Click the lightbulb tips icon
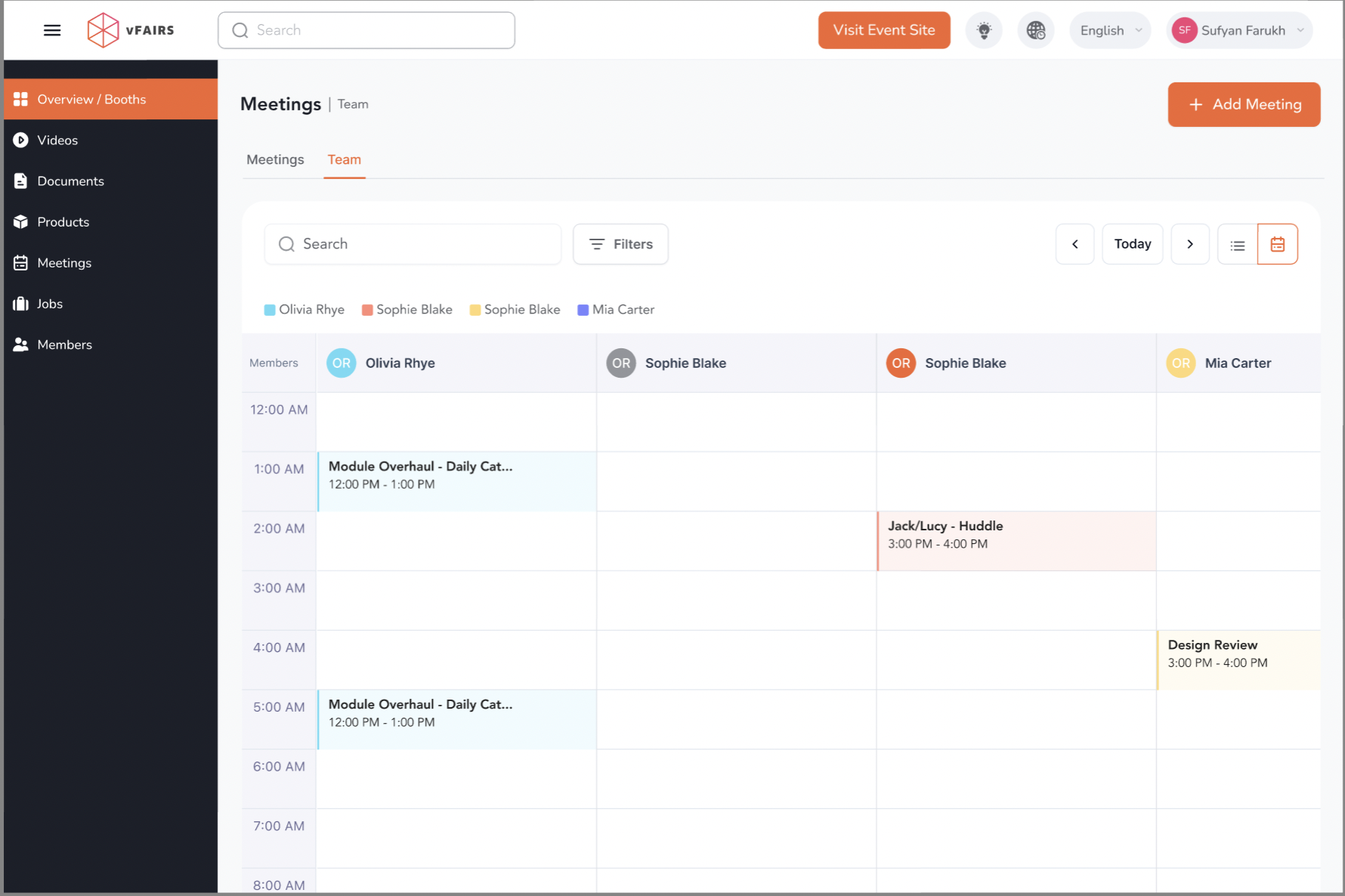The width and height of the screenshot is (1345, 896). tap(984, 30)
